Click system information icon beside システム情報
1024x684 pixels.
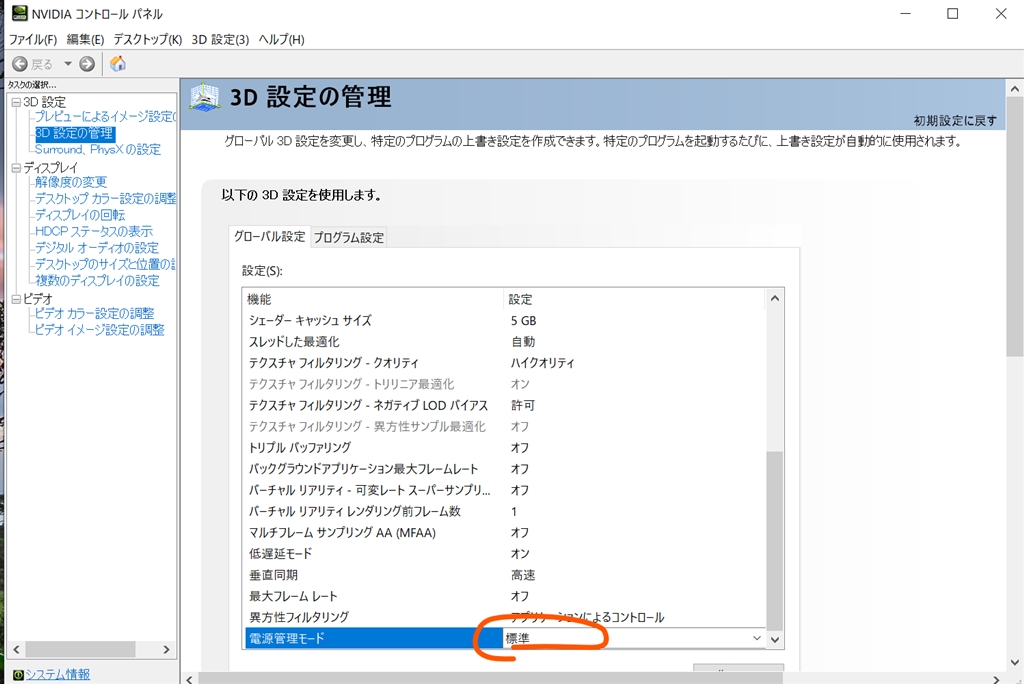(x=18, y=675)
